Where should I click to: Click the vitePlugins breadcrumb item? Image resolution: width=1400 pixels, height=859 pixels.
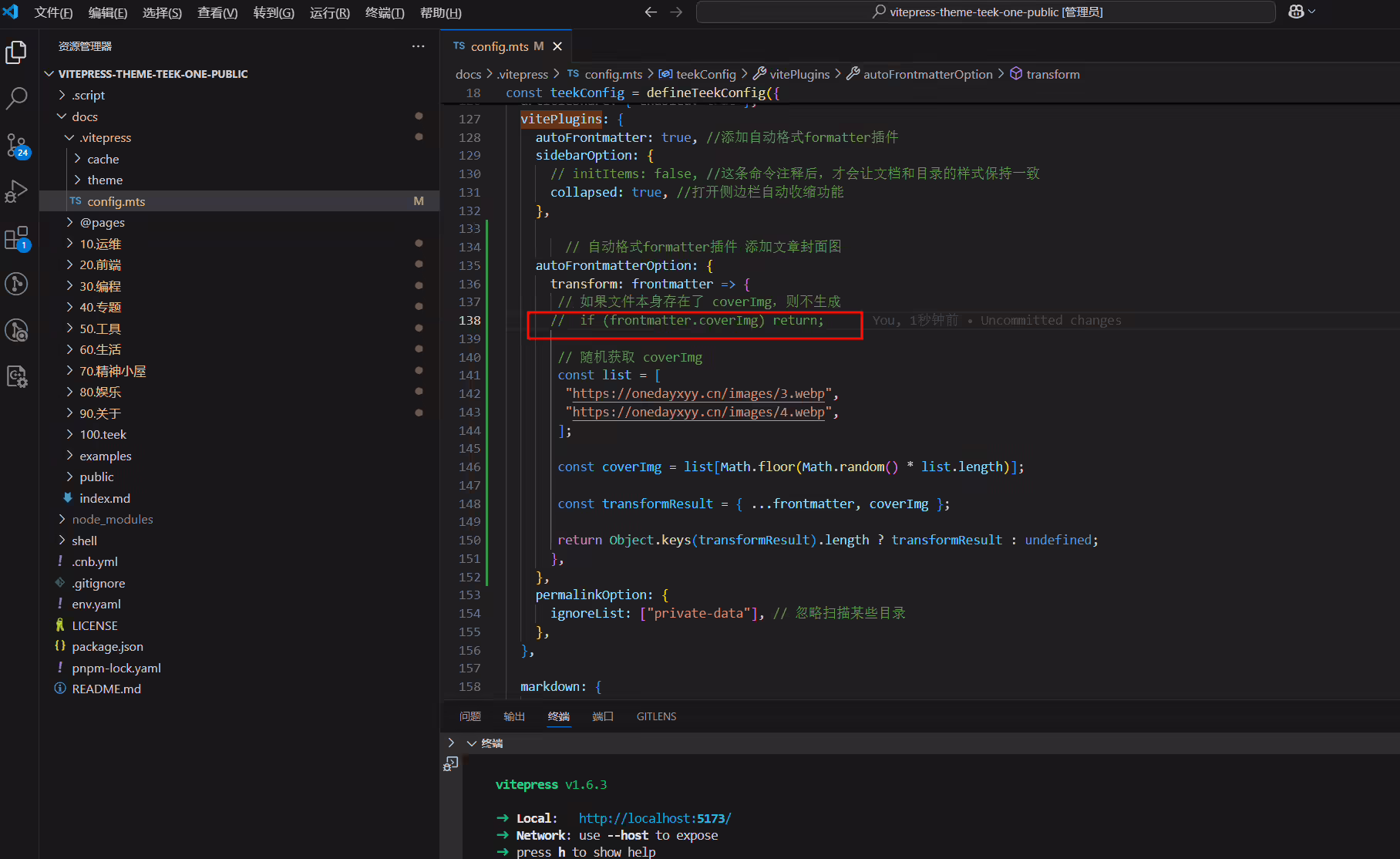point(792,74)
